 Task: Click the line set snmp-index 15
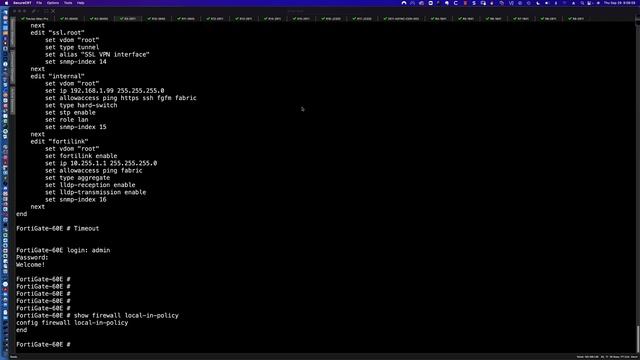pyautogui.click(x=76, y=127)
